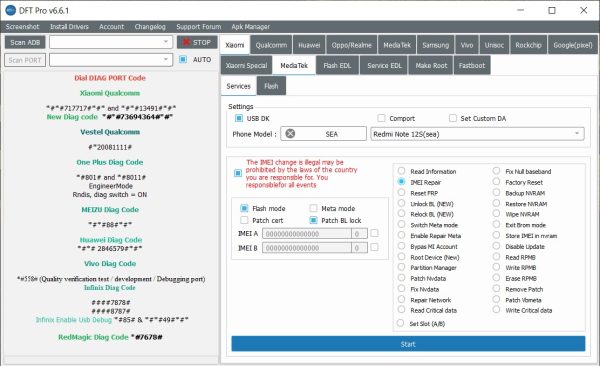The width and height of the screenshot is (600, 366).
Task: Toggle the IMEI change warning checkbox
Action: (238, 173)
